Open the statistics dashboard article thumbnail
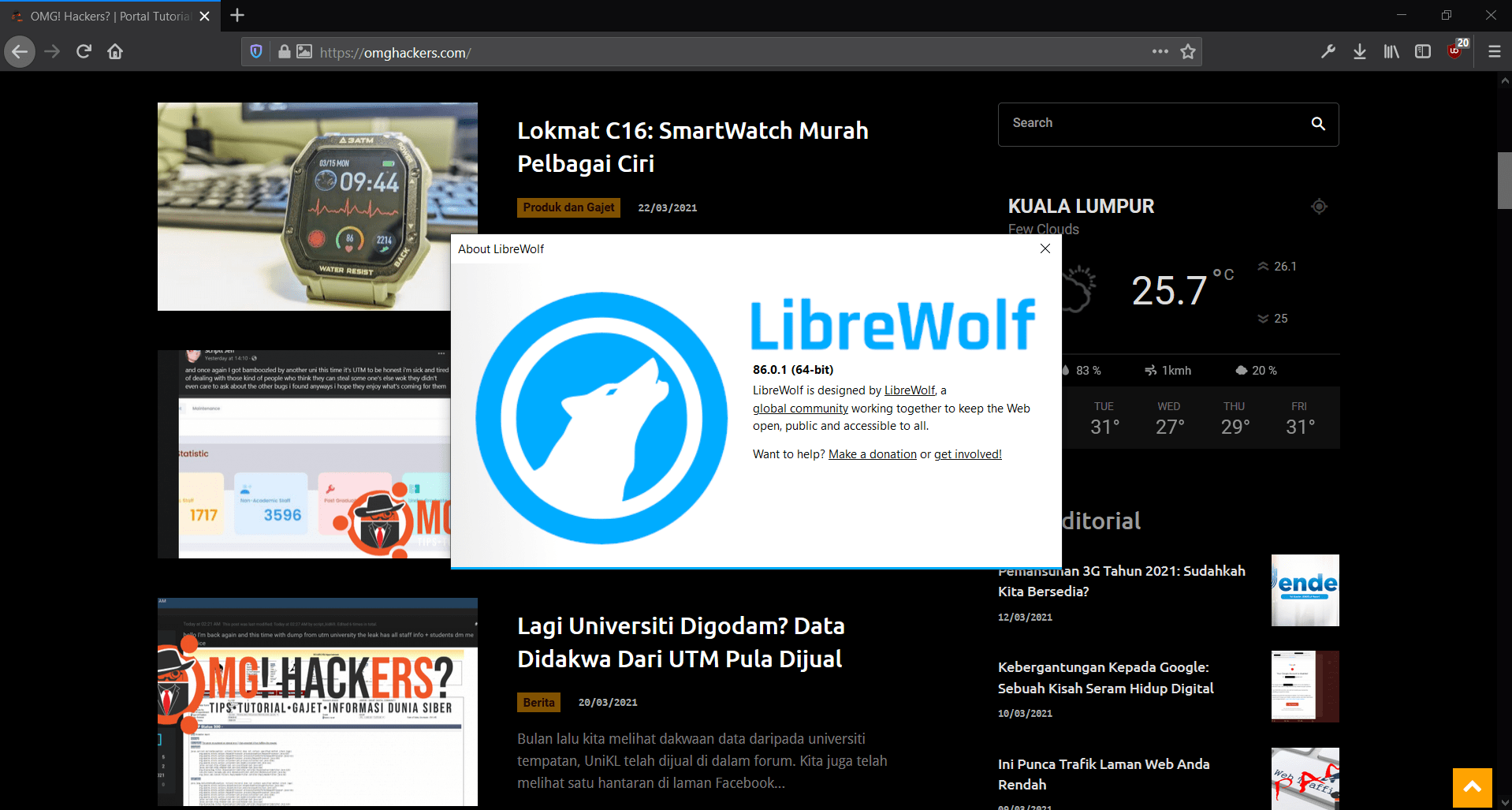The width and height of the screenshot is (1512, 810). click(304, 454)
